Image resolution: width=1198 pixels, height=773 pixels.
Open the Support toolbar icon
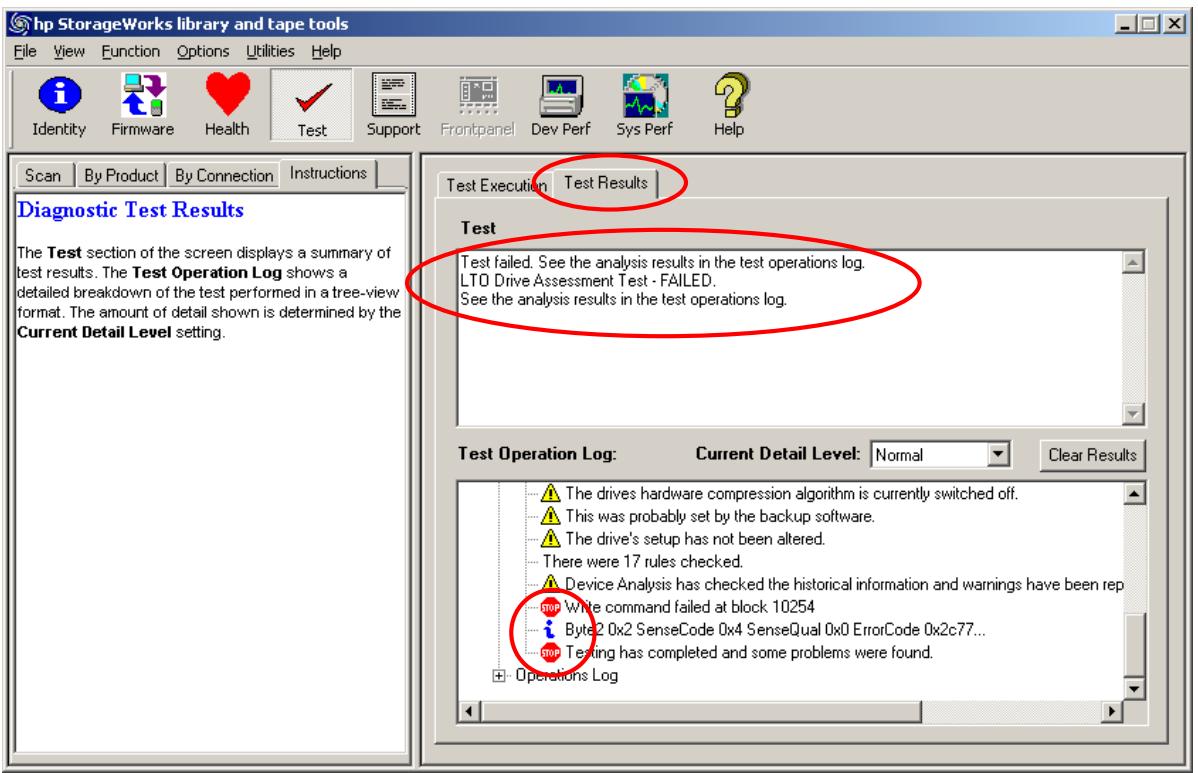(393, 106)
